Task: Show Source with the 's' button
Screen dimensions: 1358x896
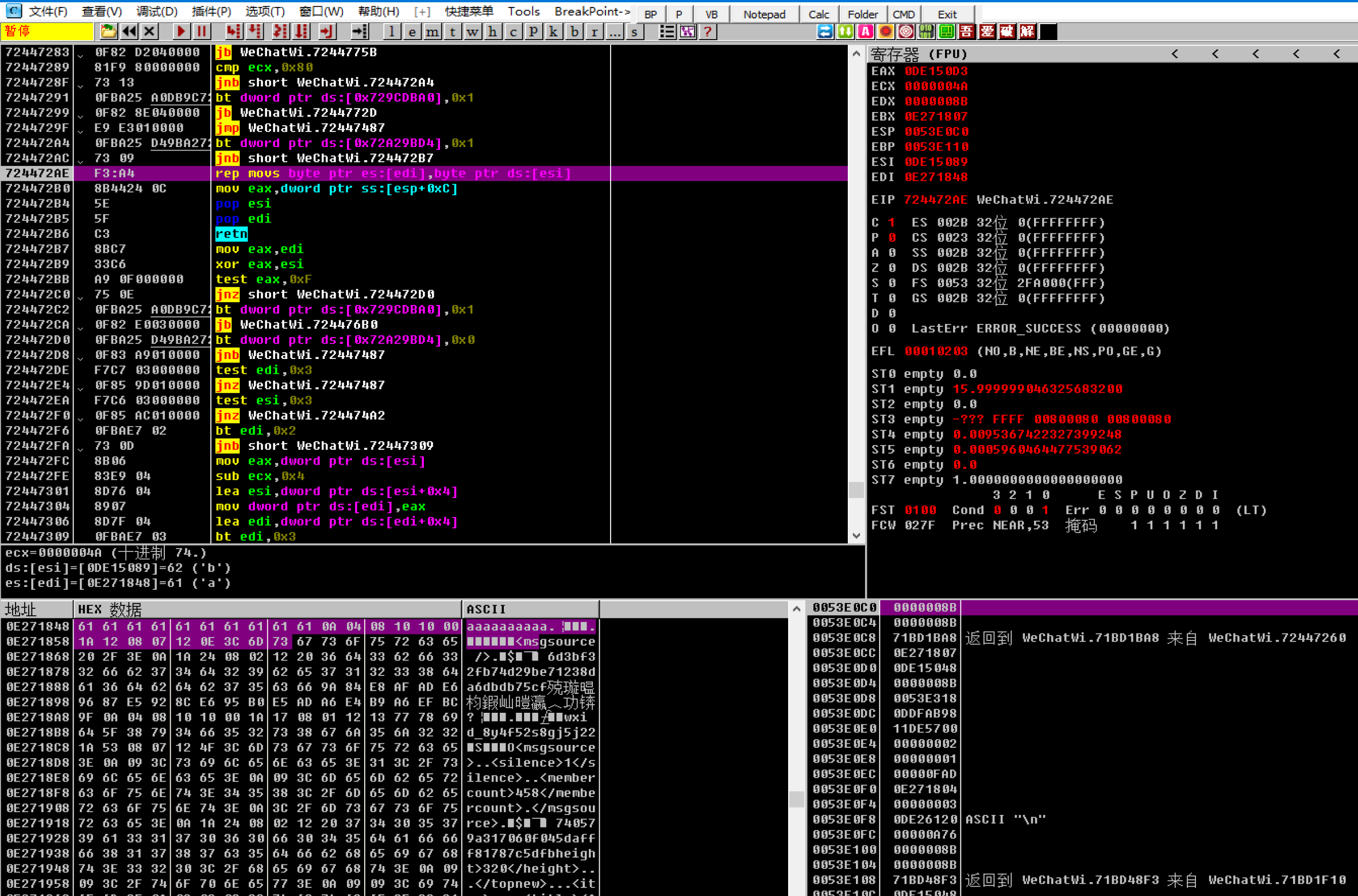Action: pyautogui.click(x=634, y=32)
